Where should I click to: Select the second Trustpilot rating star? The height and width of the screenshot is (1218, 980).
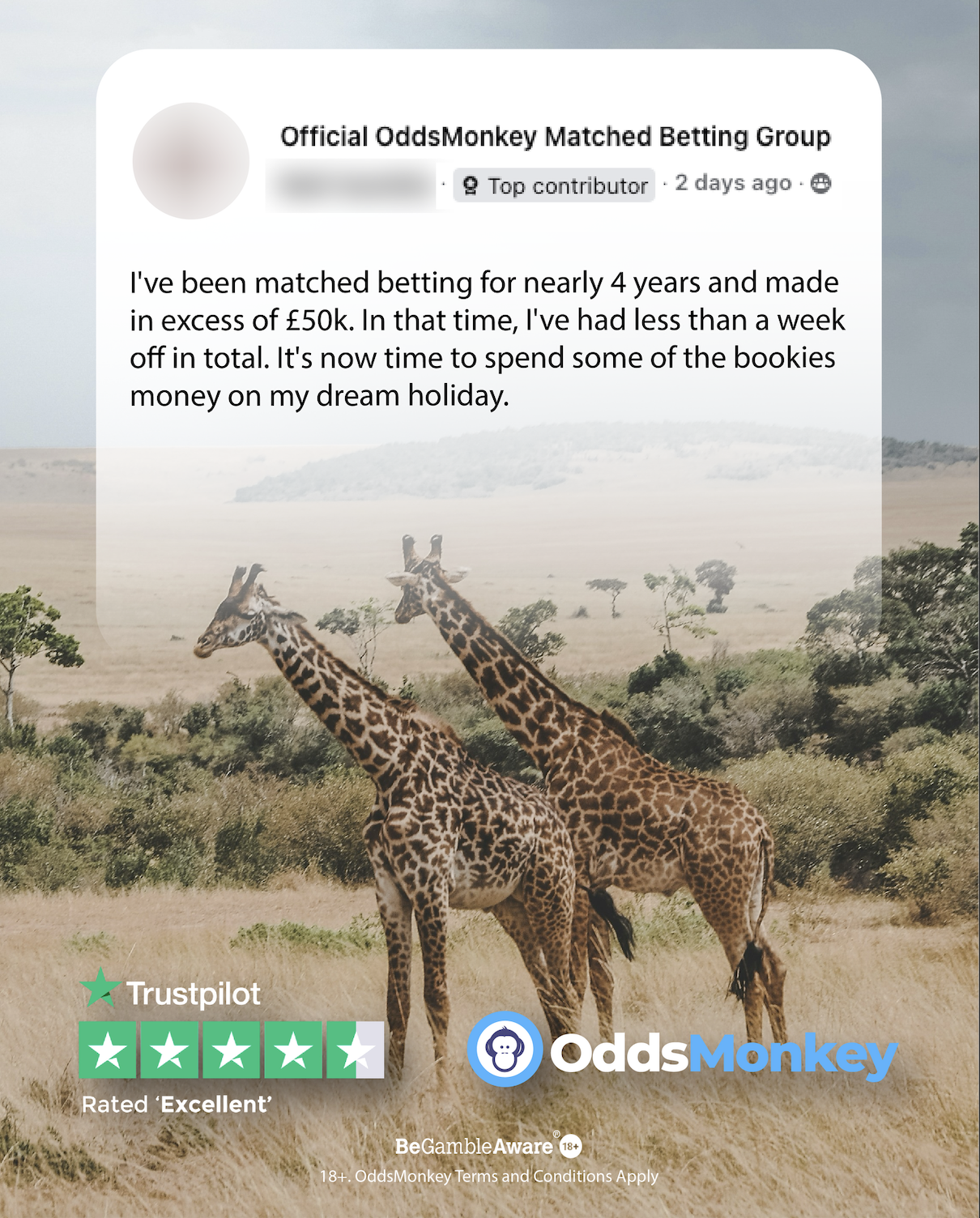[169, 1050]
